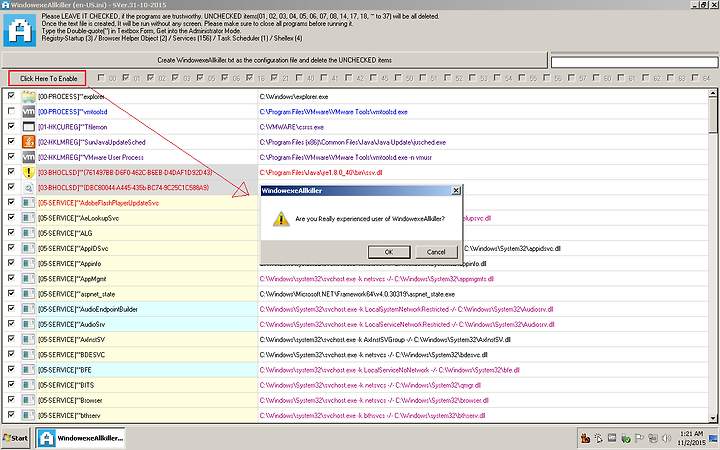Select the ssv.dll path in red

[321, 173]
